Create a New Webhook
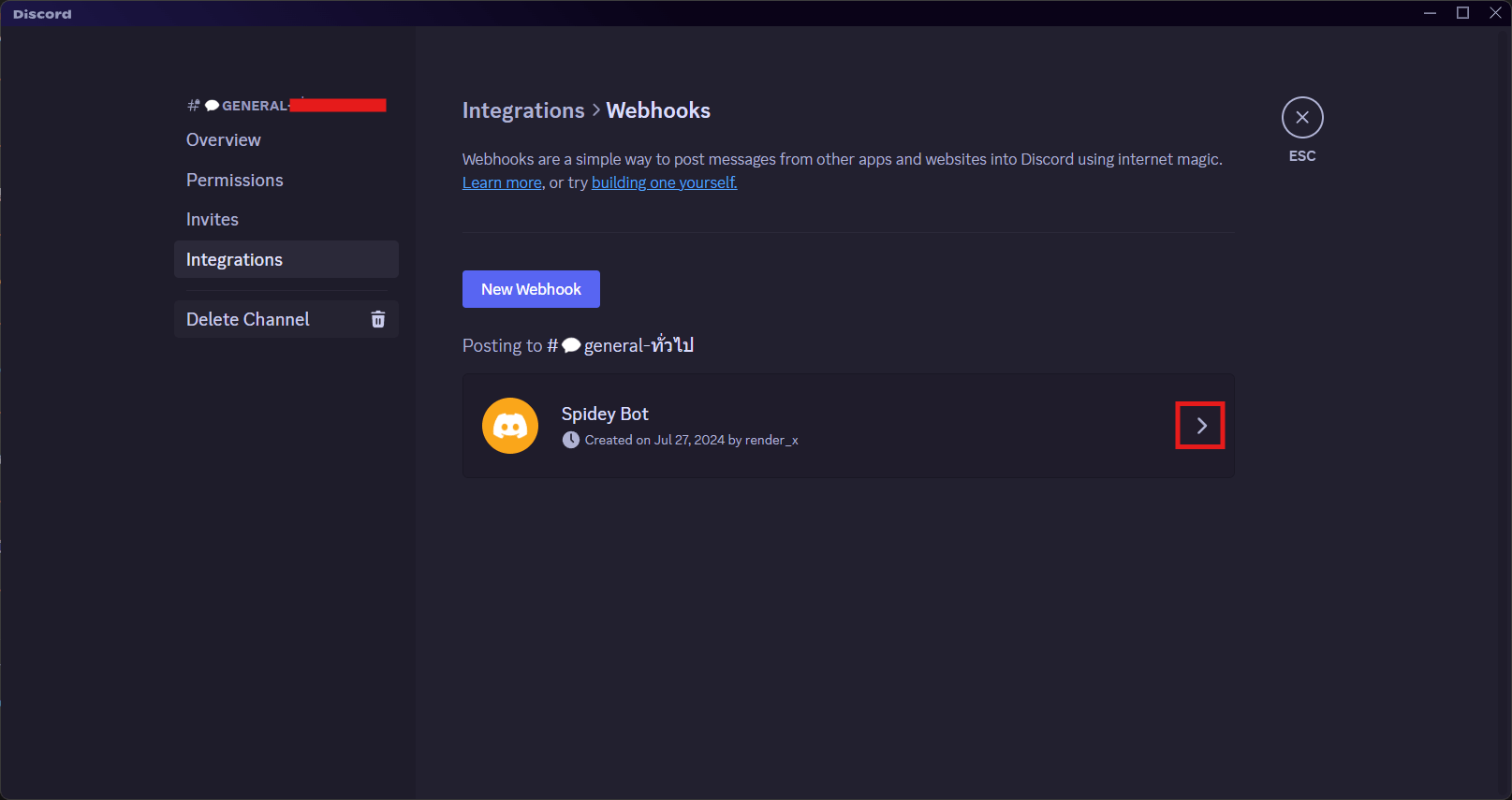Viewport: 1512px width, 800px height. 531,289
